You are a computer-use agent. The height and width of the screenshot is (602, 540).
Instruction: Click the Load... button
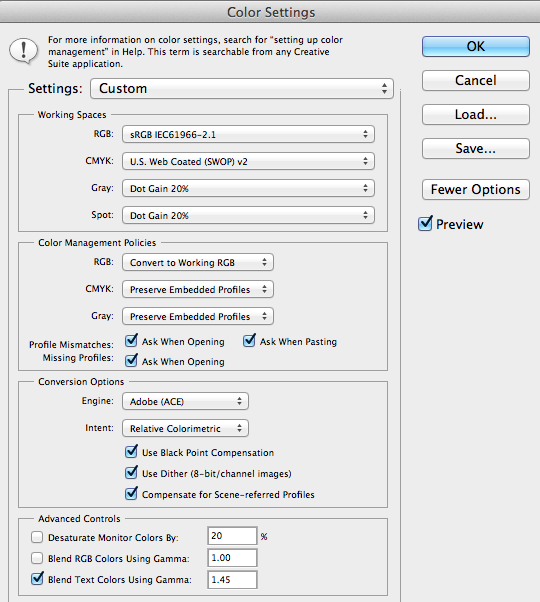476,114
